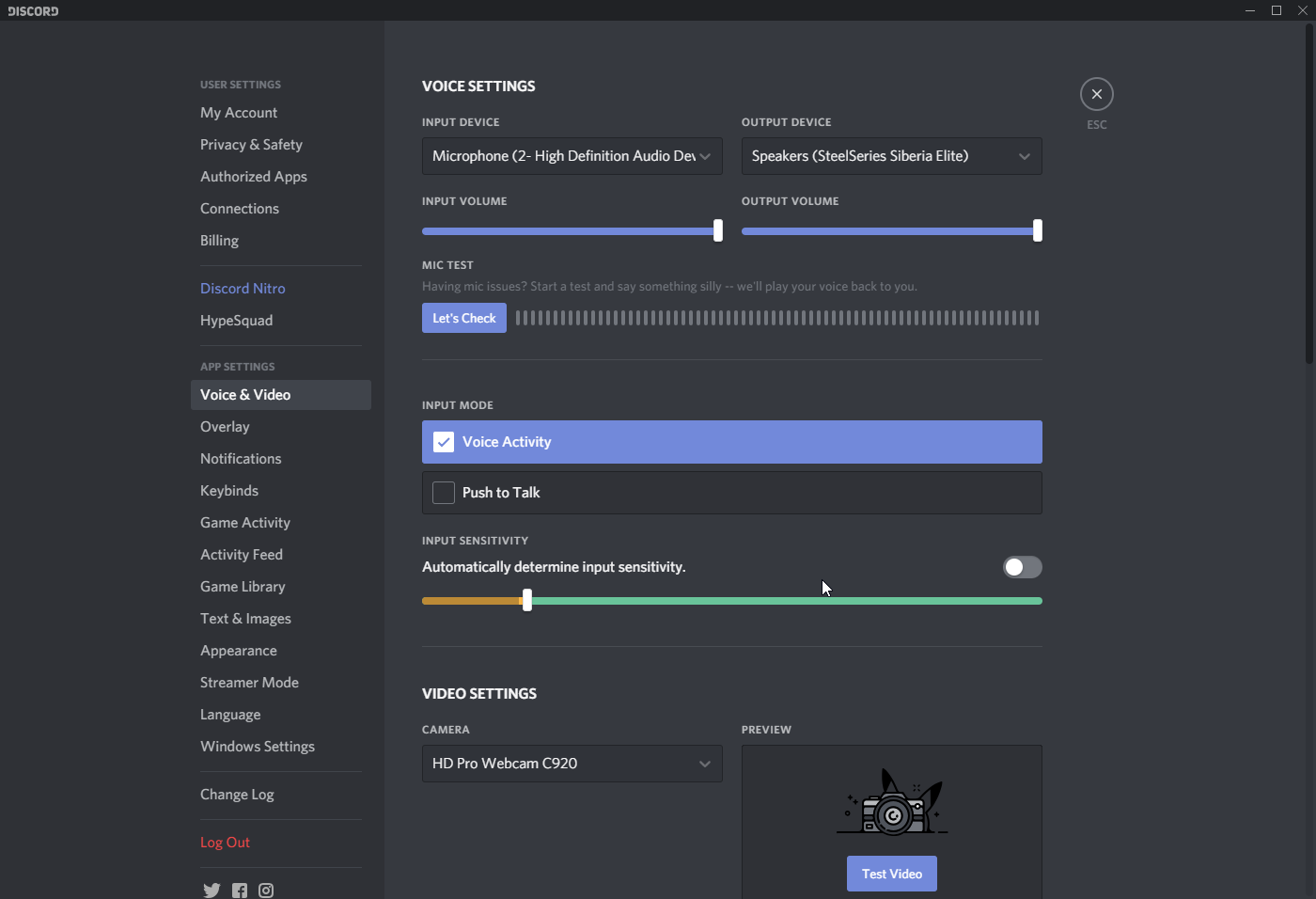Click the input sensitivity slider handle
This screenshot has height=899, width=1316.
pos(527,600)
